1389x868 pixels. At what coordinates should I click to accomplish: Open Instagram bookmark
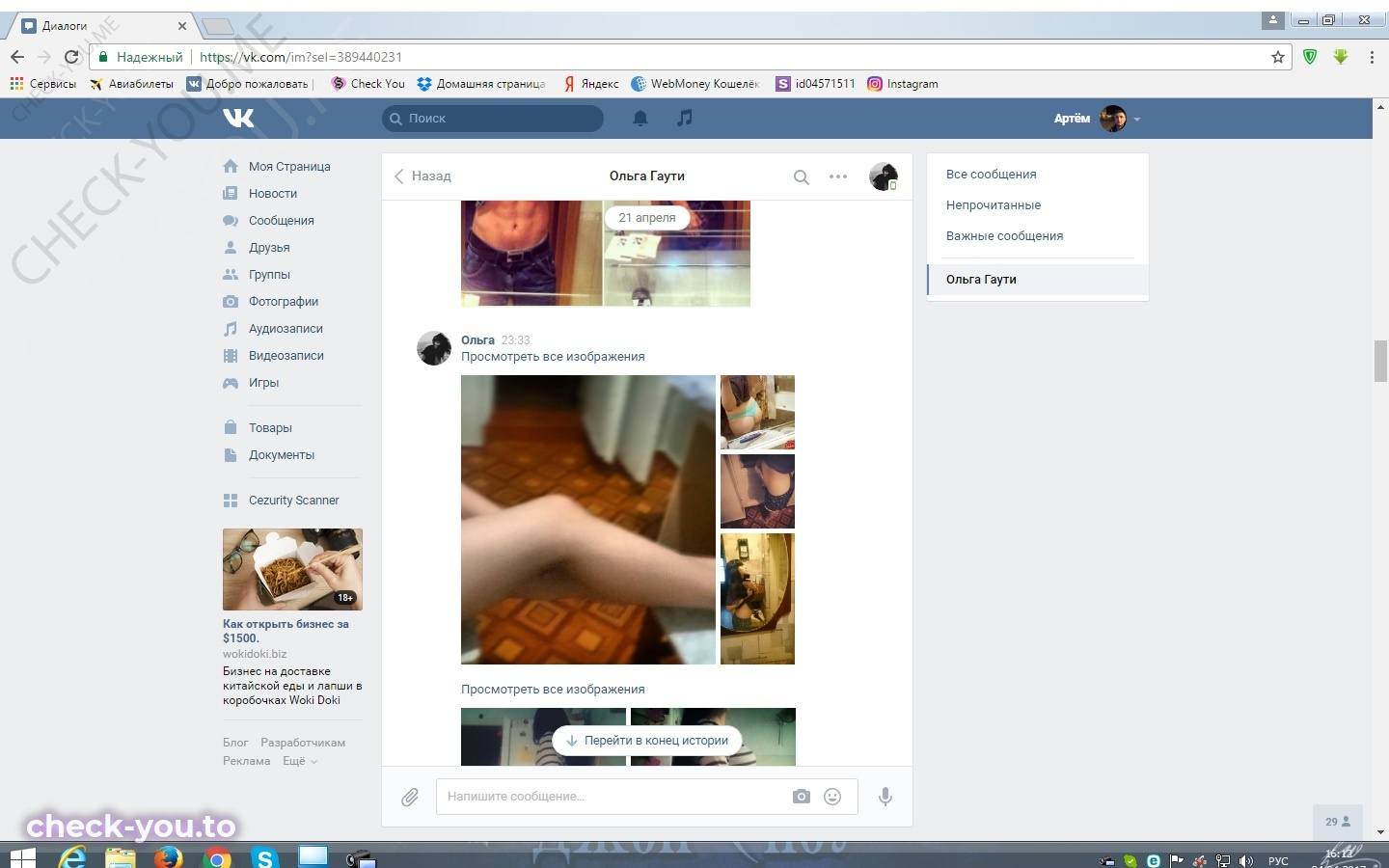click(x=903, y=84)
